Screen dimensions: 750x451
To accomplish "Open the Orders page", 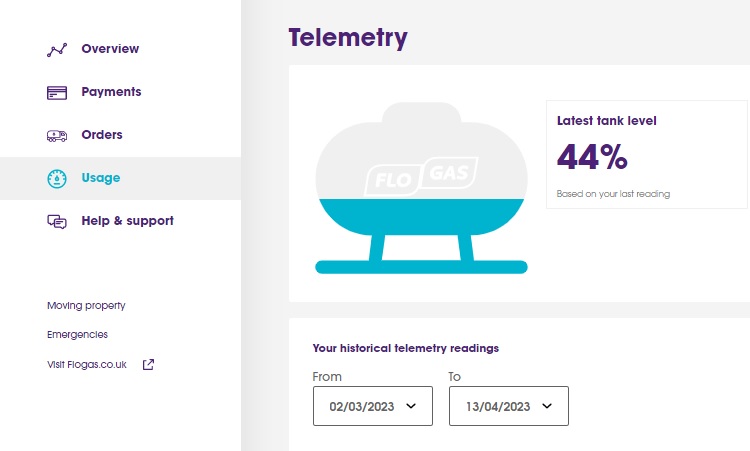I will [102, 135].
